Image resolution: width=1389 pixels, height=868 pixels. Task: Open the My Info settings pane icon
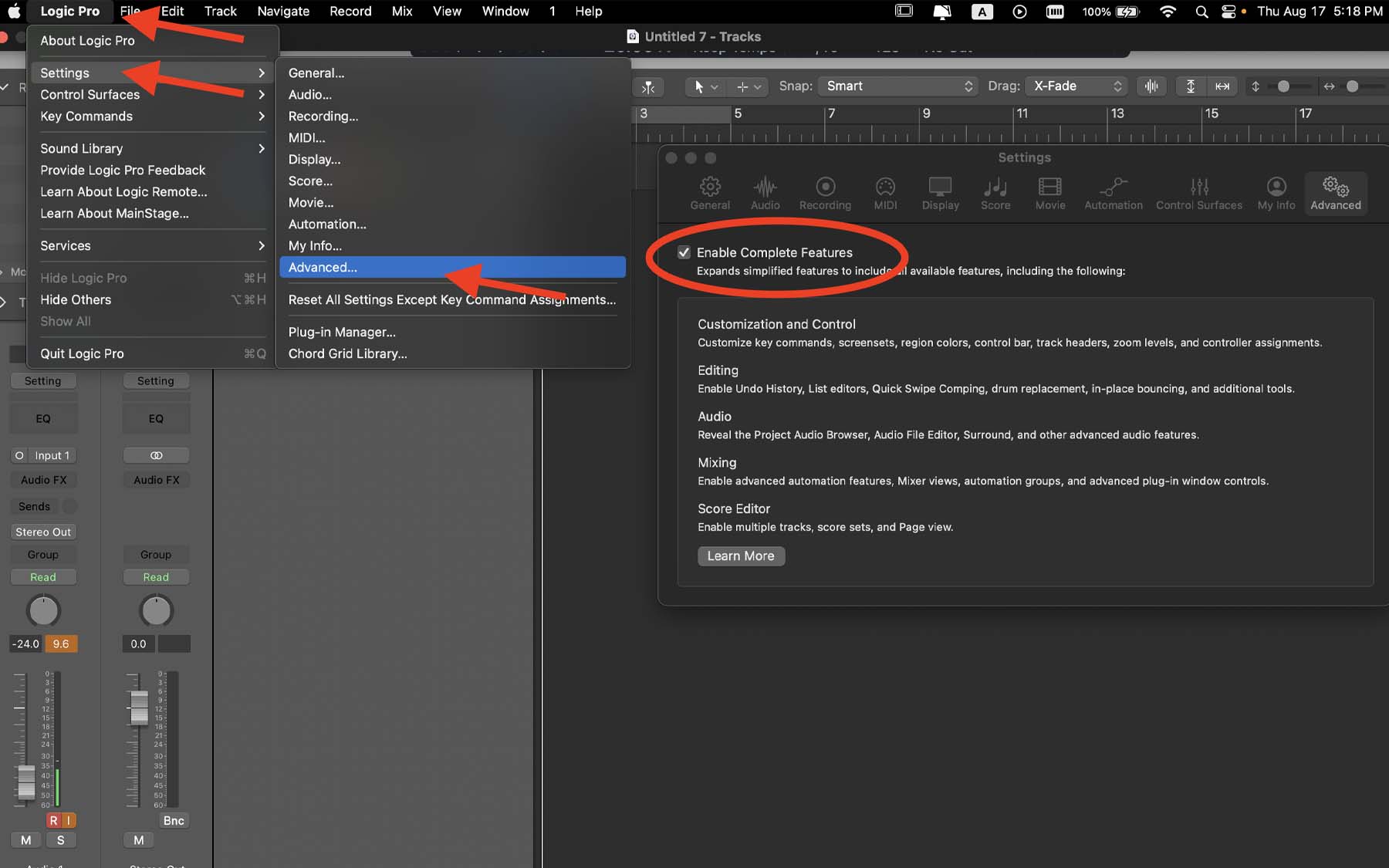tap(1276, 193)
